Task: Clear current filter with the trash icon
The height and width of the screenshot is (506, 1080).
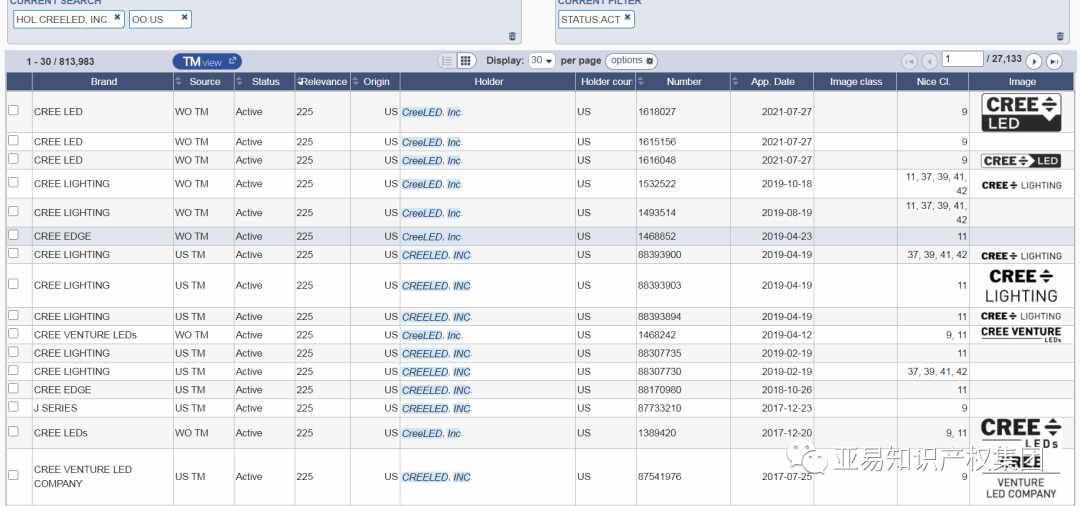Action: (x=1060, y=36)
